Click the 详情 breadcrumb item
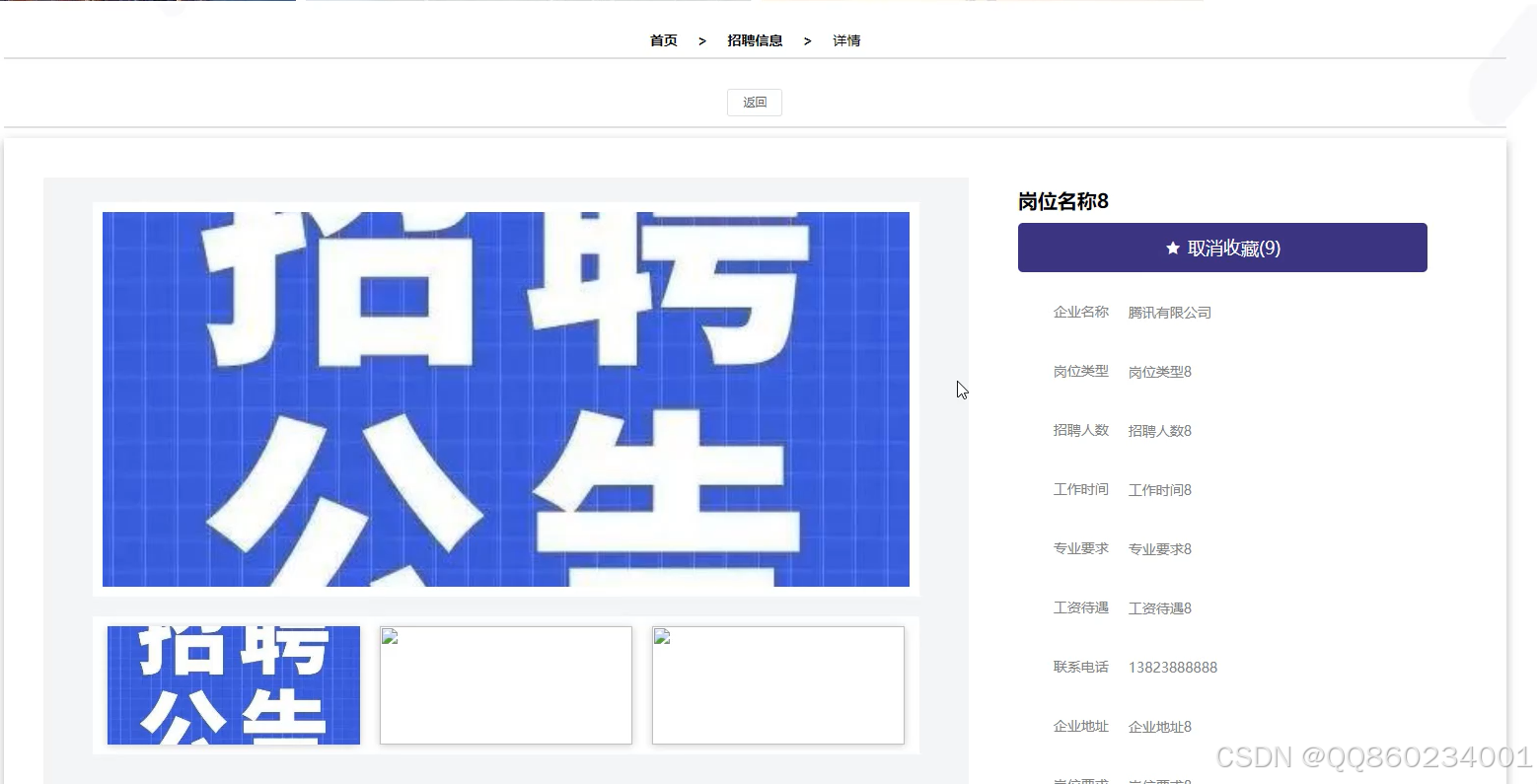Screen dimensions: 1537x784 [x=845, y=39]
